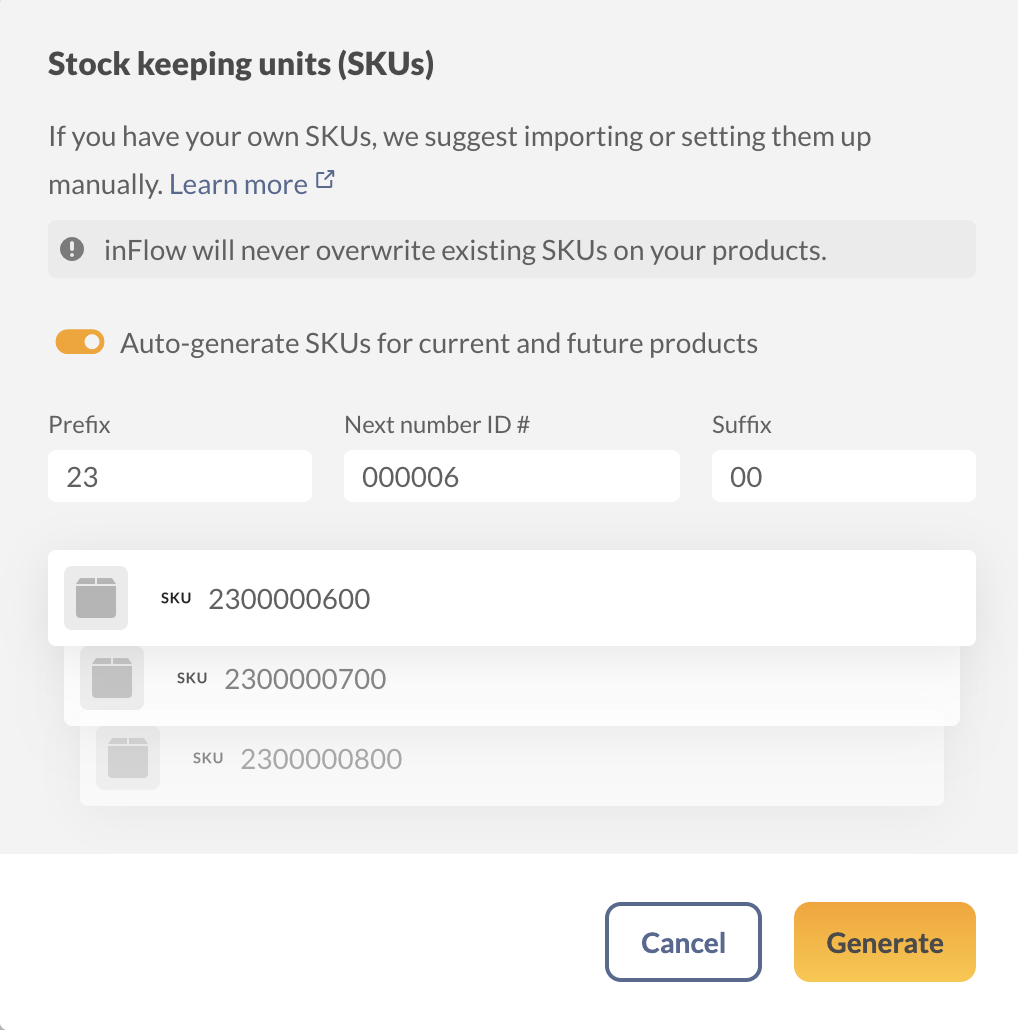This screenshot has height=1030, width=1018.
Task: Open the Learn more link
Action: click(238, 185)
